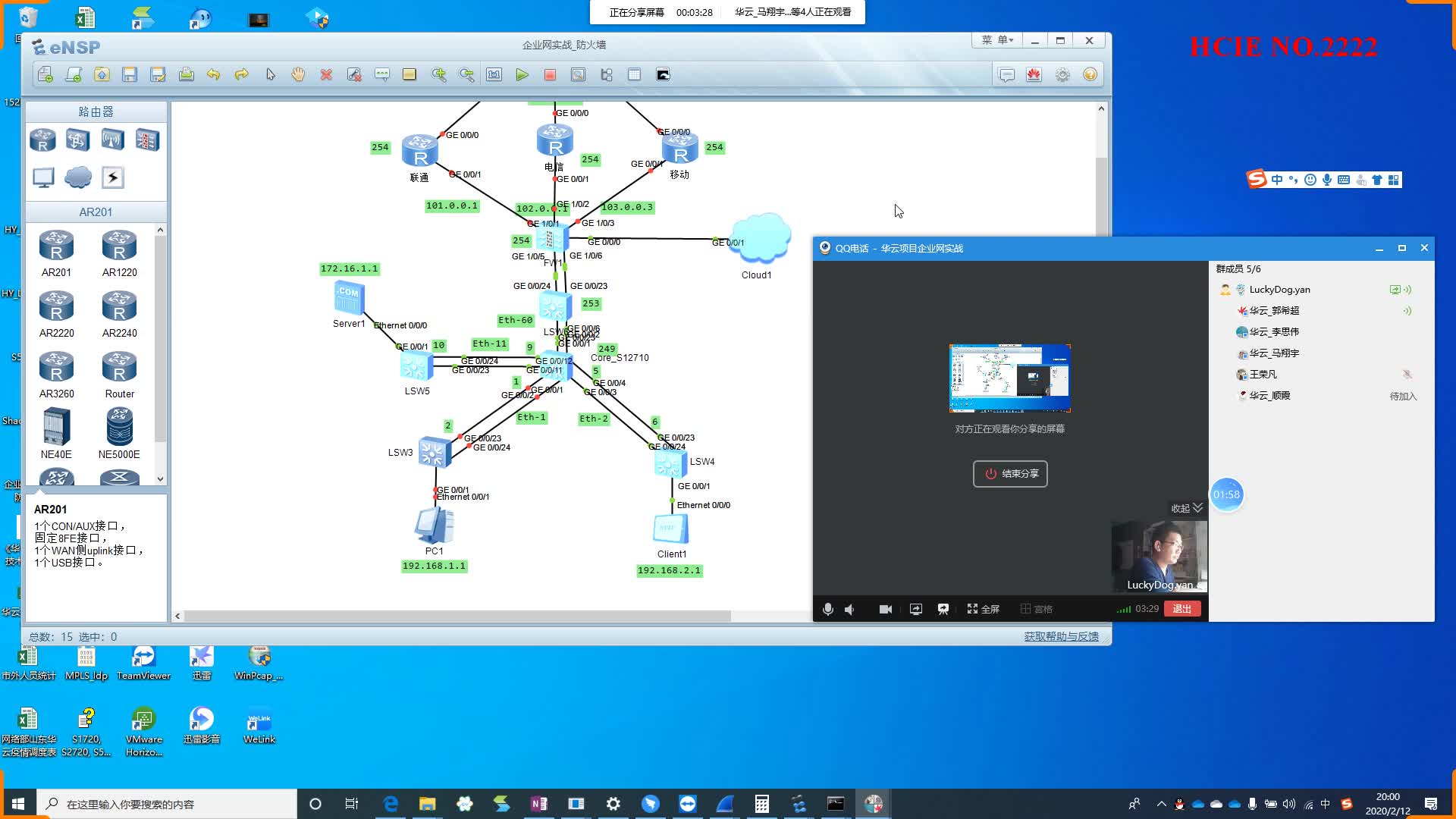
Task: Click the firewall device category icon
Action: point(147,140)
